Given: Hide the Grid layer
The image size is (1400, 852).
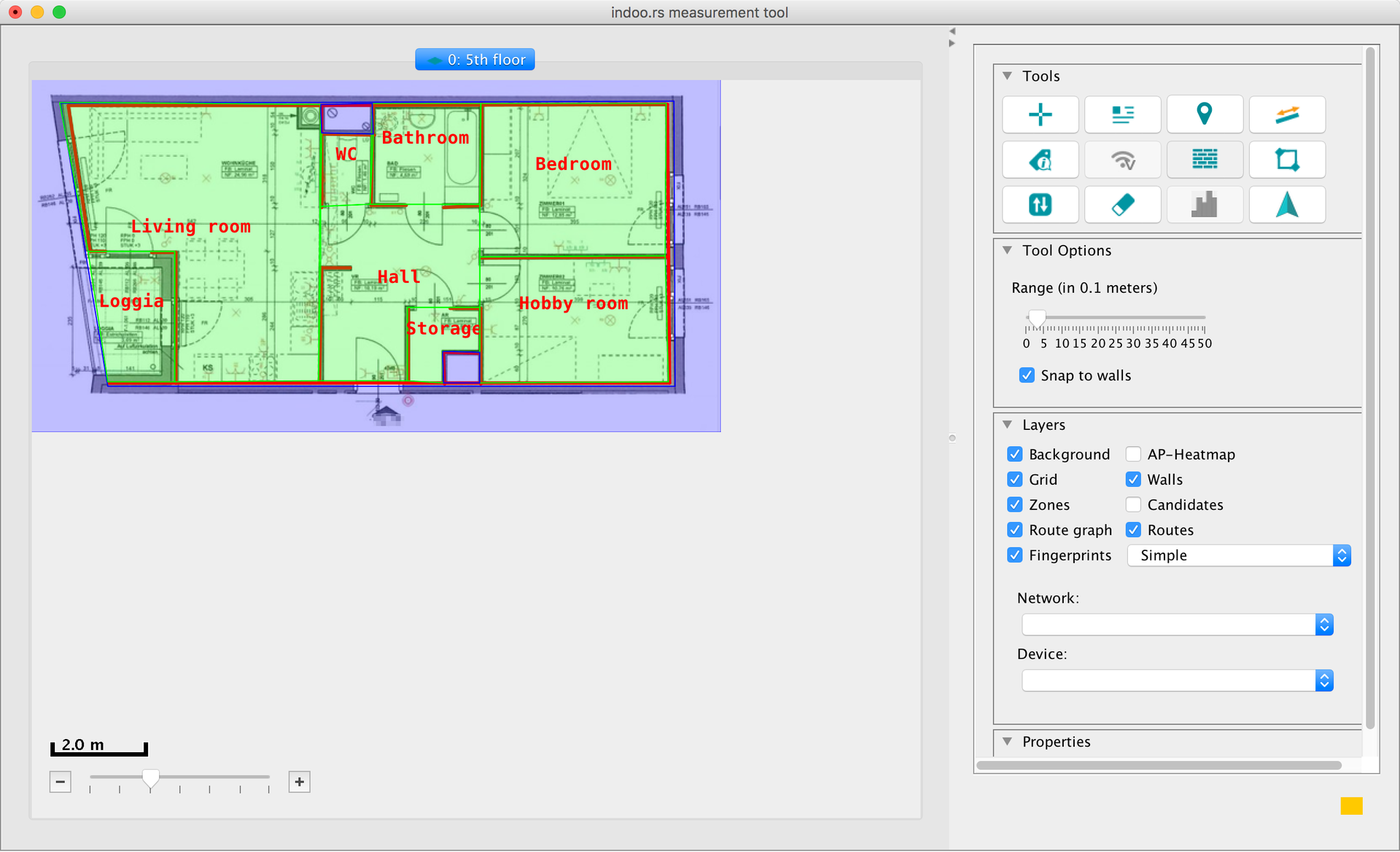Looking at the screenshot, I should point(1015,480).
